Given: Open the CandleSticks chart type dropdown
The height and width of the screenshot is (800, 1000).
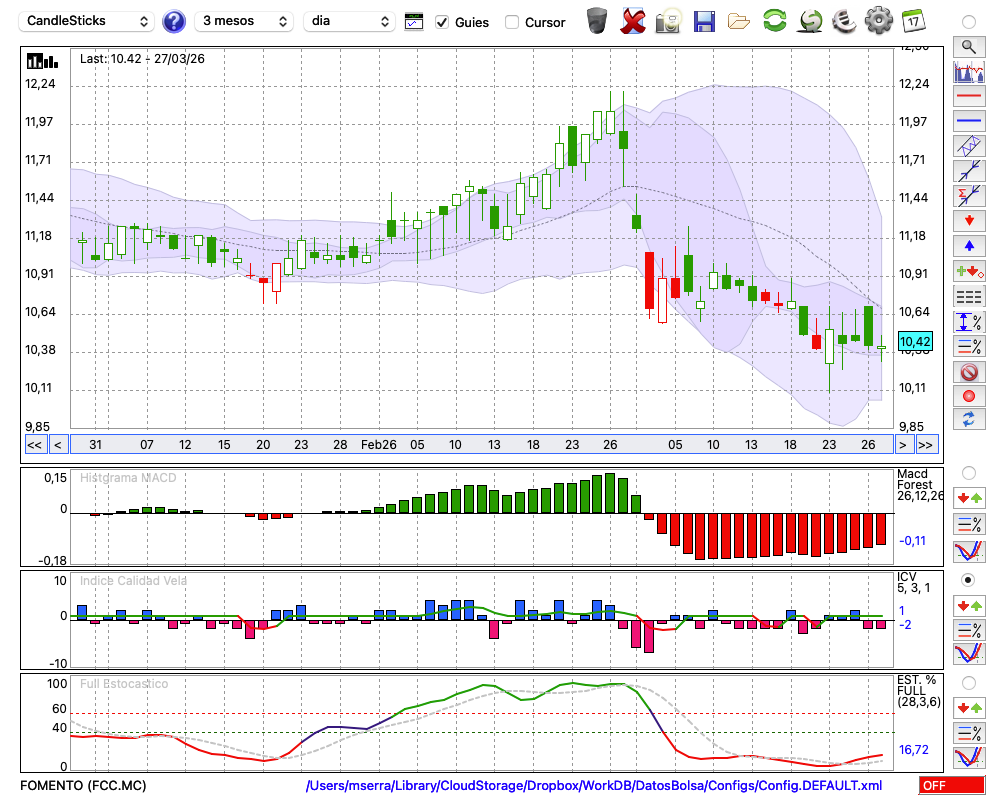Looking at the screenshot, I should pos(87,21).
